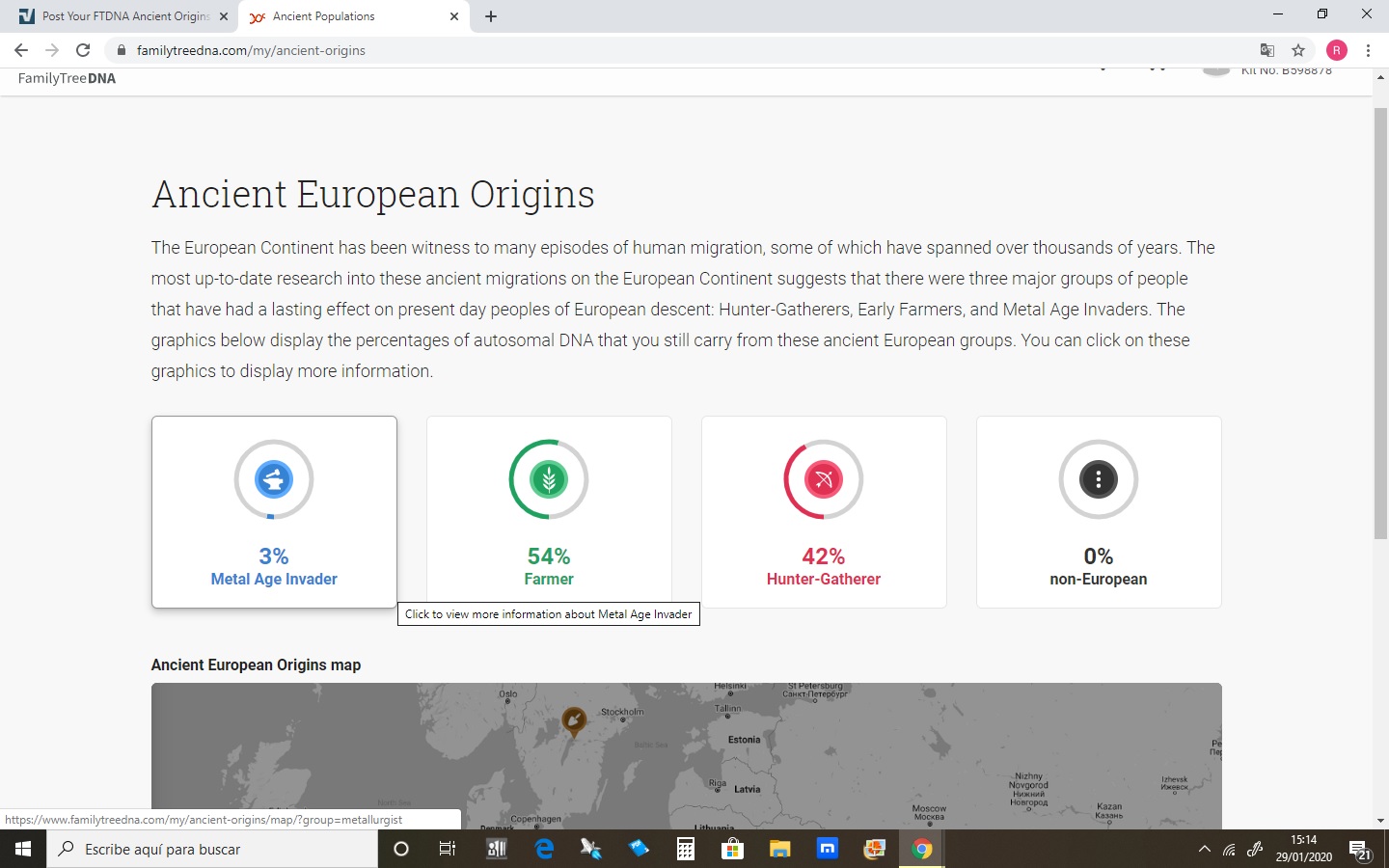The image size is (1389, 868).
Task: Click the 54% Farmer label
Action: (549, 567)
